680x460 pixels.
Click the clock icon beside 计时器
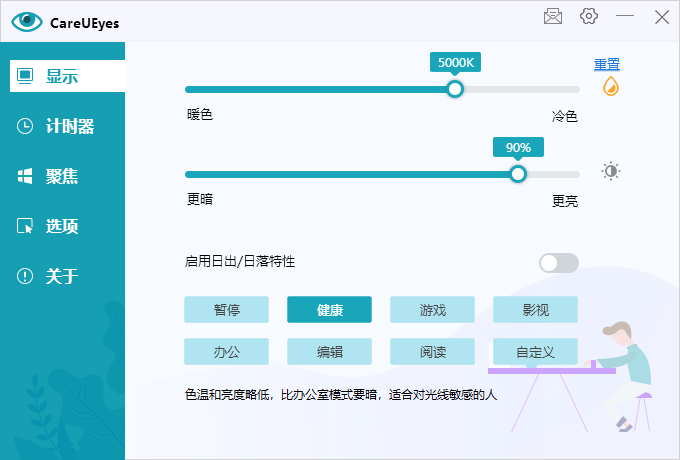tap(25, 126)
